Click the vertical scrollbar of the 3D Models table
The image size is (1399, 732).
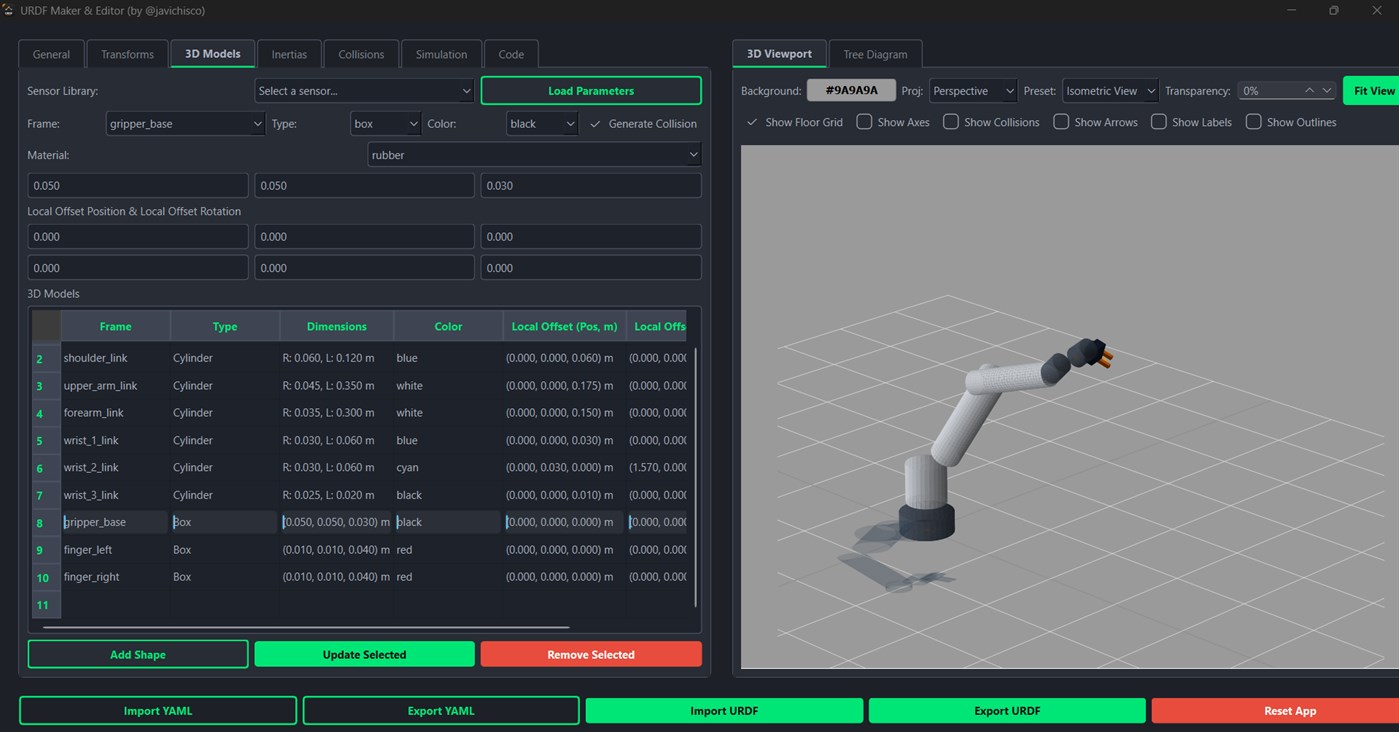pos(695,476)
